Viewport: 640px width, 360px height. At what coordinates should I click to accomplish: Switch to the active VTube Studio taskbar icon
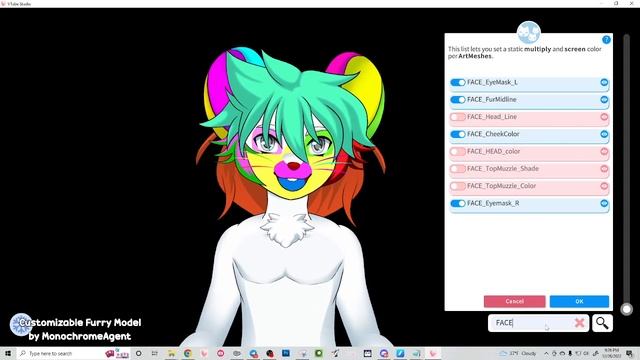pos(433,353)
